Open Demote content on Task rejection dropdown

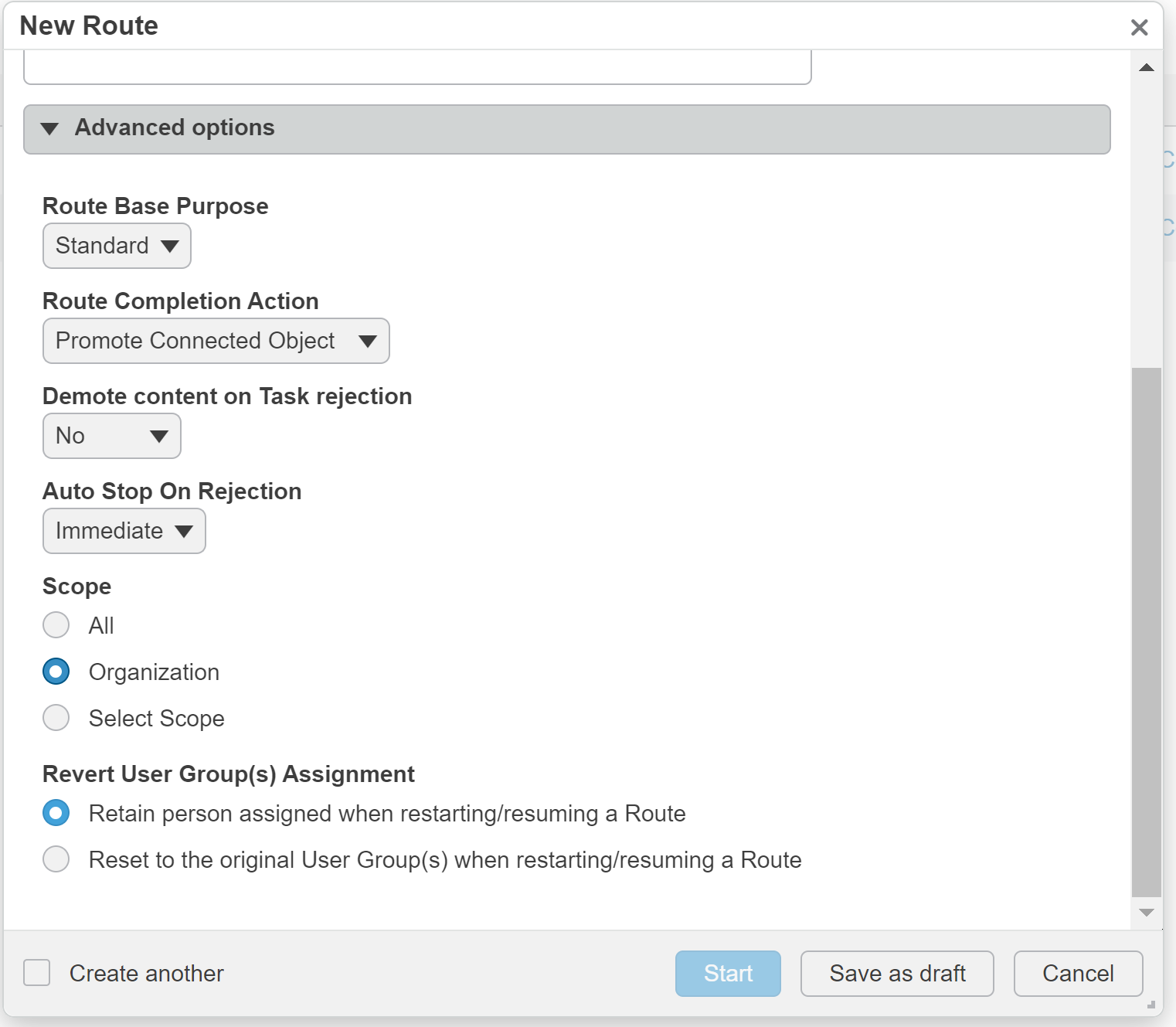[112, 436]
